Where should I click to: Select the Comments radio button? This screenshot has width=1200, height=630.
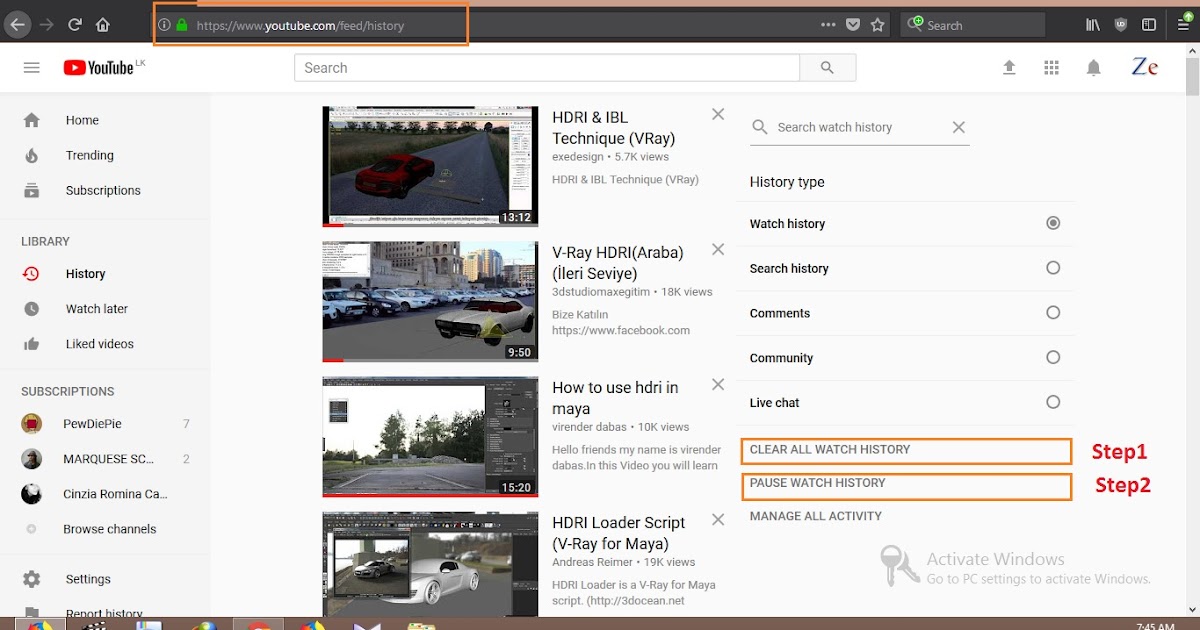coord(1052,313)
